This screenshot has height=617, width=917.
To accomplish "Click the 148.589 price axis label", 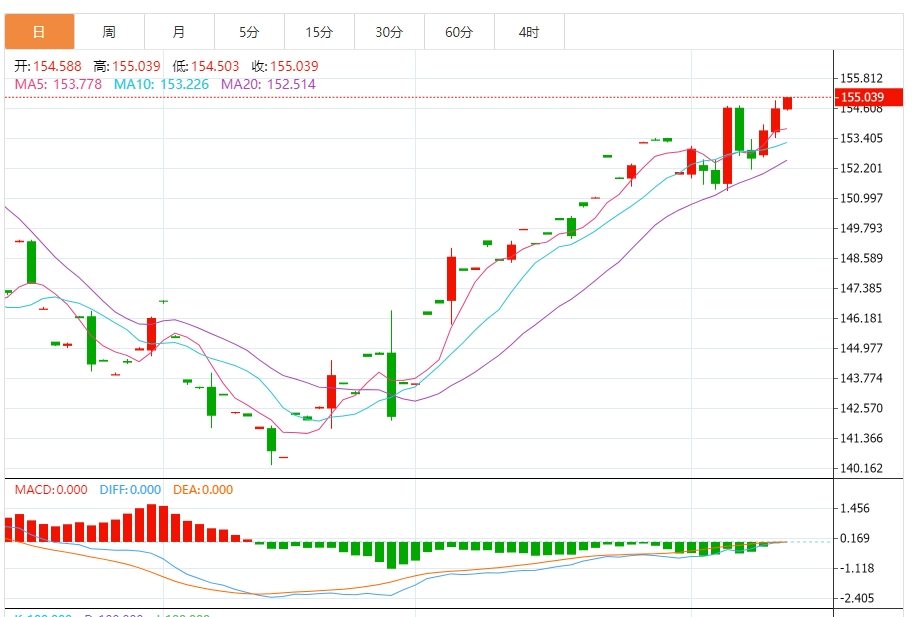I will tap(861, 258).
